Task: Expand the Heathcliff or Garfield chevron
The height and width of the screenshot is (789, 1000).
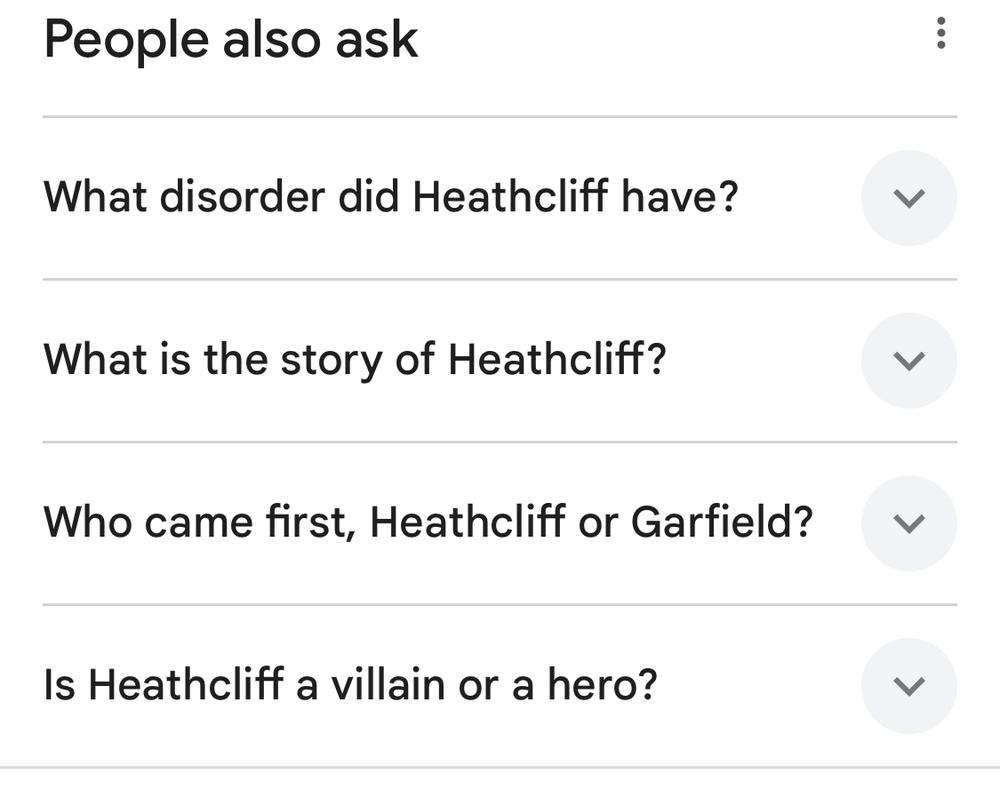Action: 908,523
